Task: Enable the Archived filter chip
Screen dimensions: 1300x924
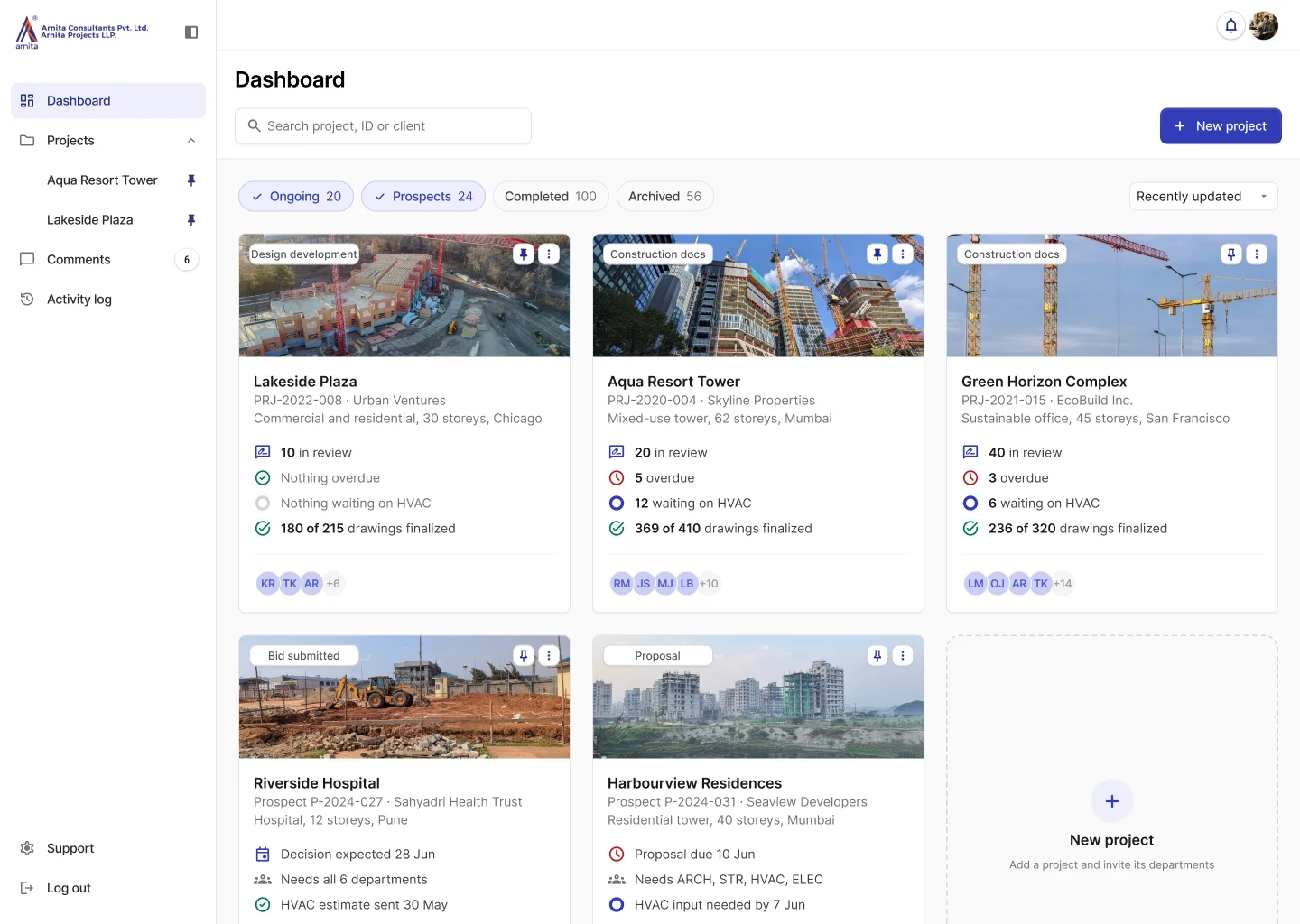Action: pos(665,197)
